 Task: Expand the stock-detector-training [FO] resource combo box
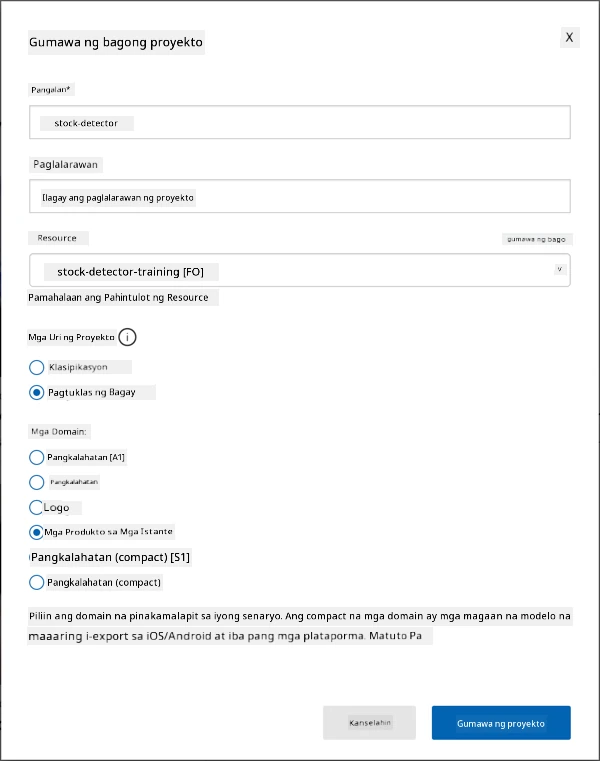(x=300, y=270)
